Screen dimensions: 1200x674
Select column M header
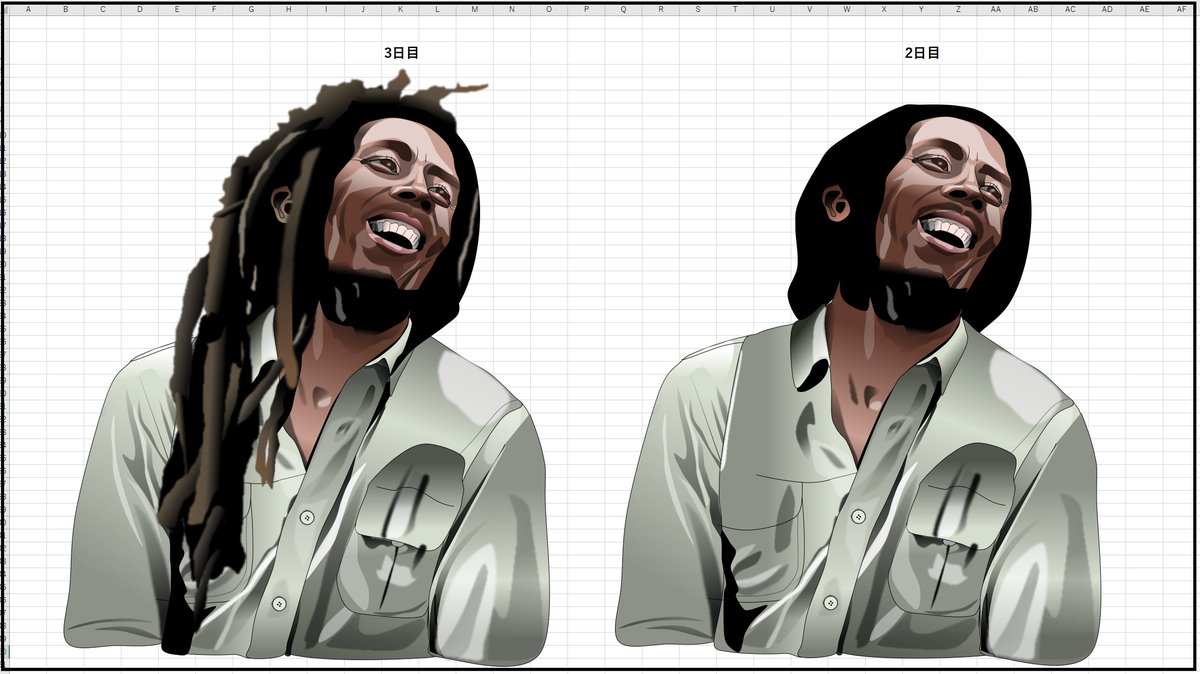coord(475,9)
